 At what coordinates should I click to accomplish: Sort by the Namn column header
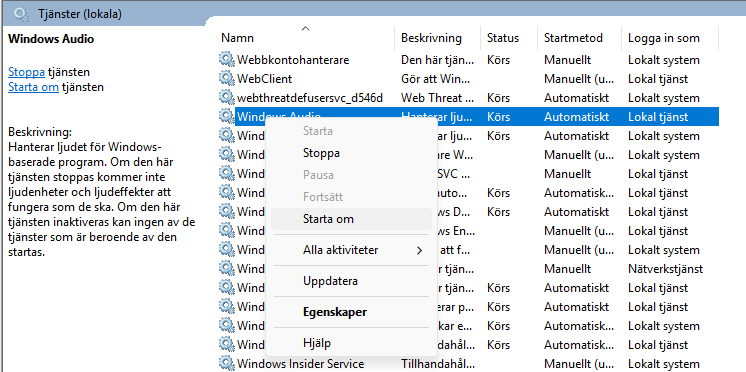click(x=237, y=38)
